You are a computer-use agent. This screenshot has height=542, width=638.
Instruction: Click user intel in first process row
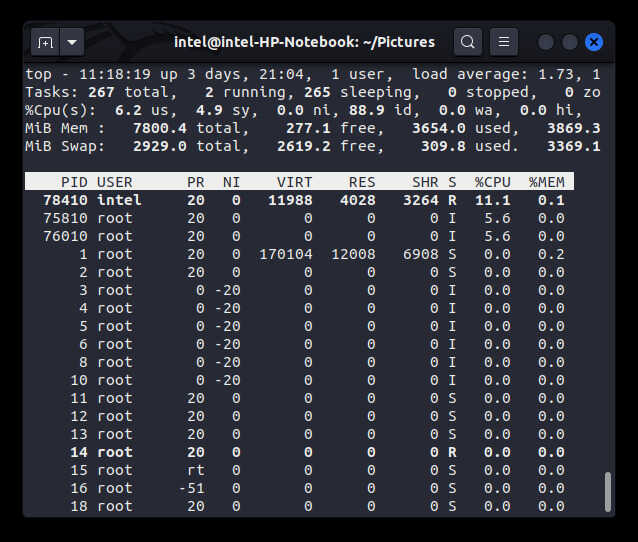point(119,200)
